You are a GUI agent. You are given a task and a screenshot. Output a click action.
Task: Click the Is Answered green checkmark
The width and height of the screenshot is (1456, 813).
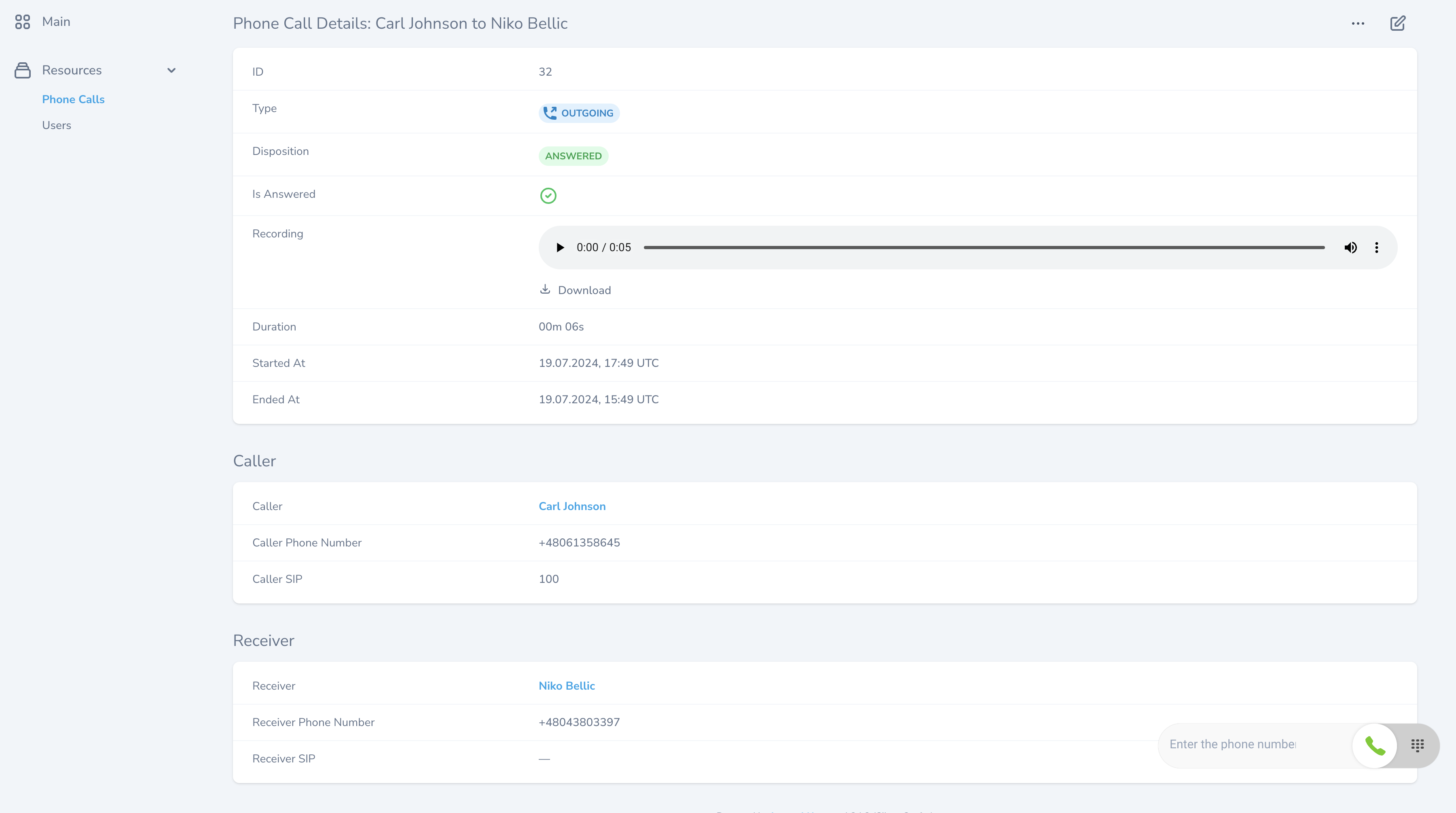point(548,196)
